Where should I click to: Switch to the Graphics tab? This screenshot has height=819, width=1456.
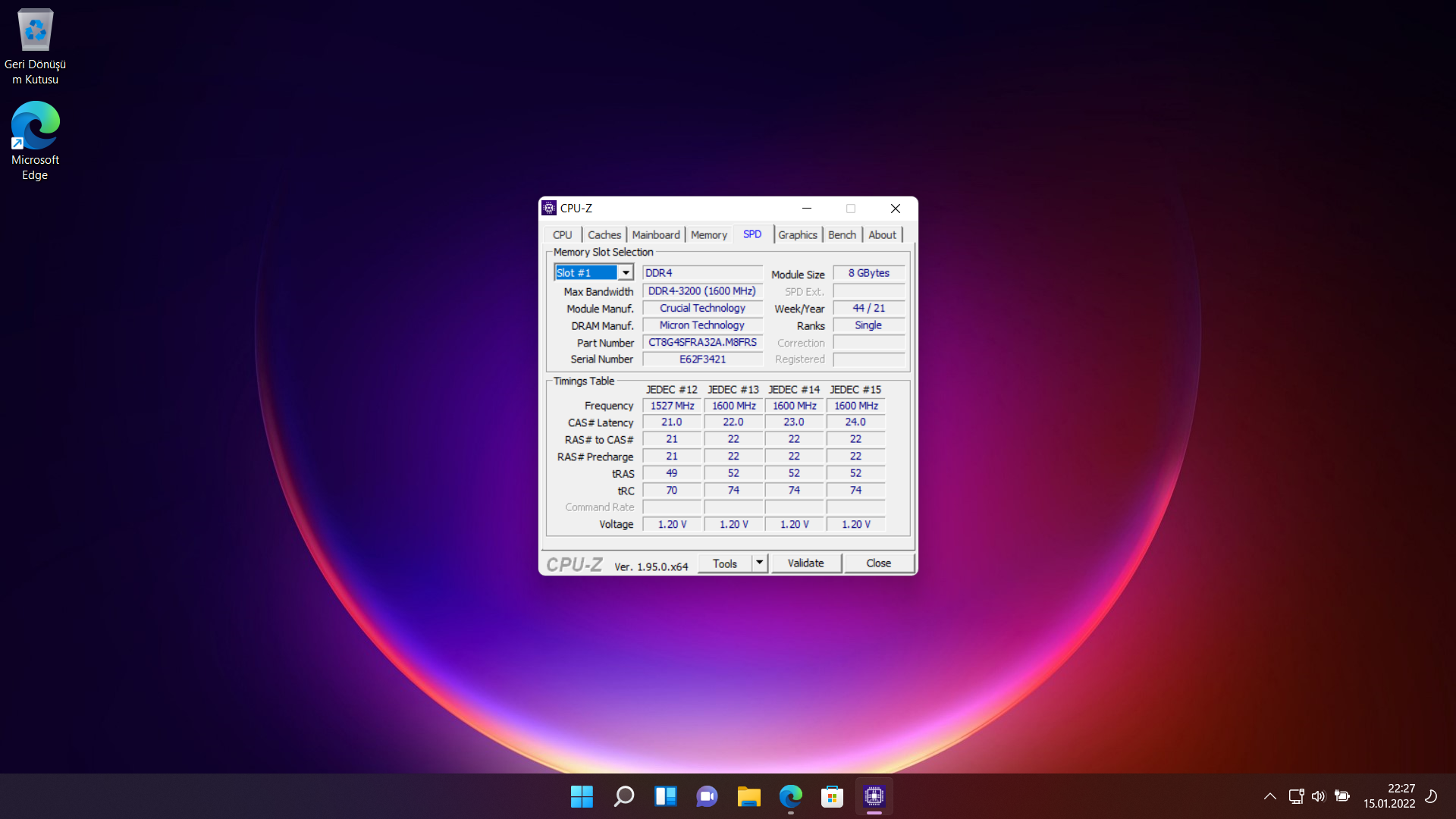coord(797,235)
